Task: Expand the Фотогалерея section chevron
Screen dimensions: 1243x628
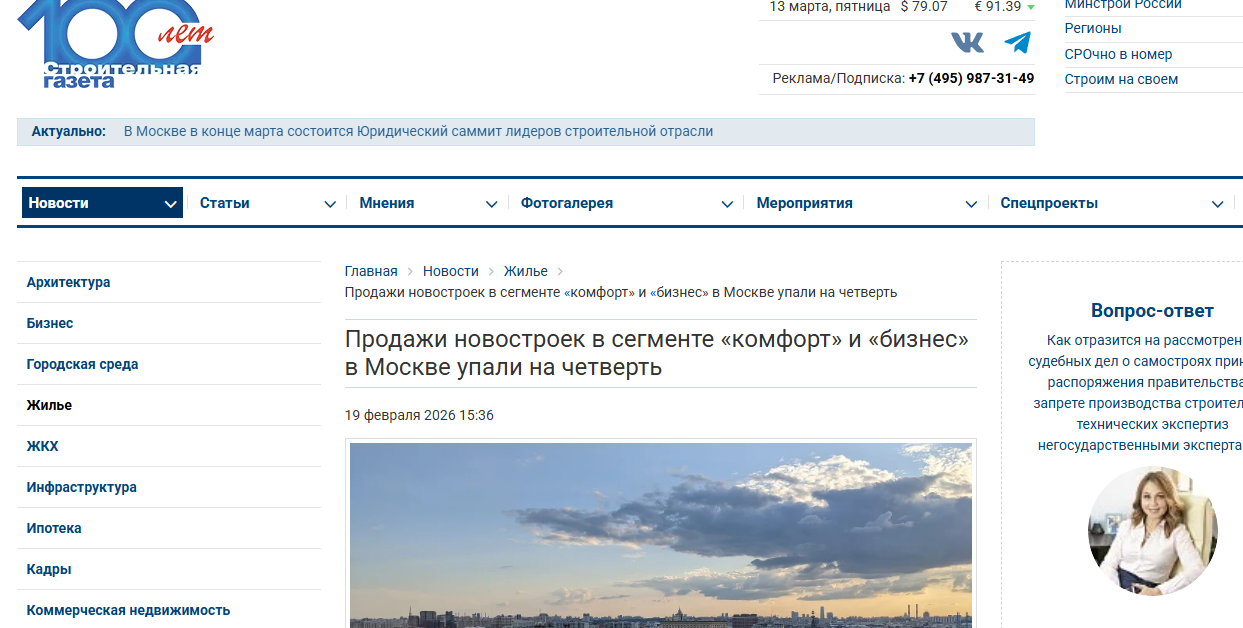Action: pyautogui.click(x=727, y=203)
